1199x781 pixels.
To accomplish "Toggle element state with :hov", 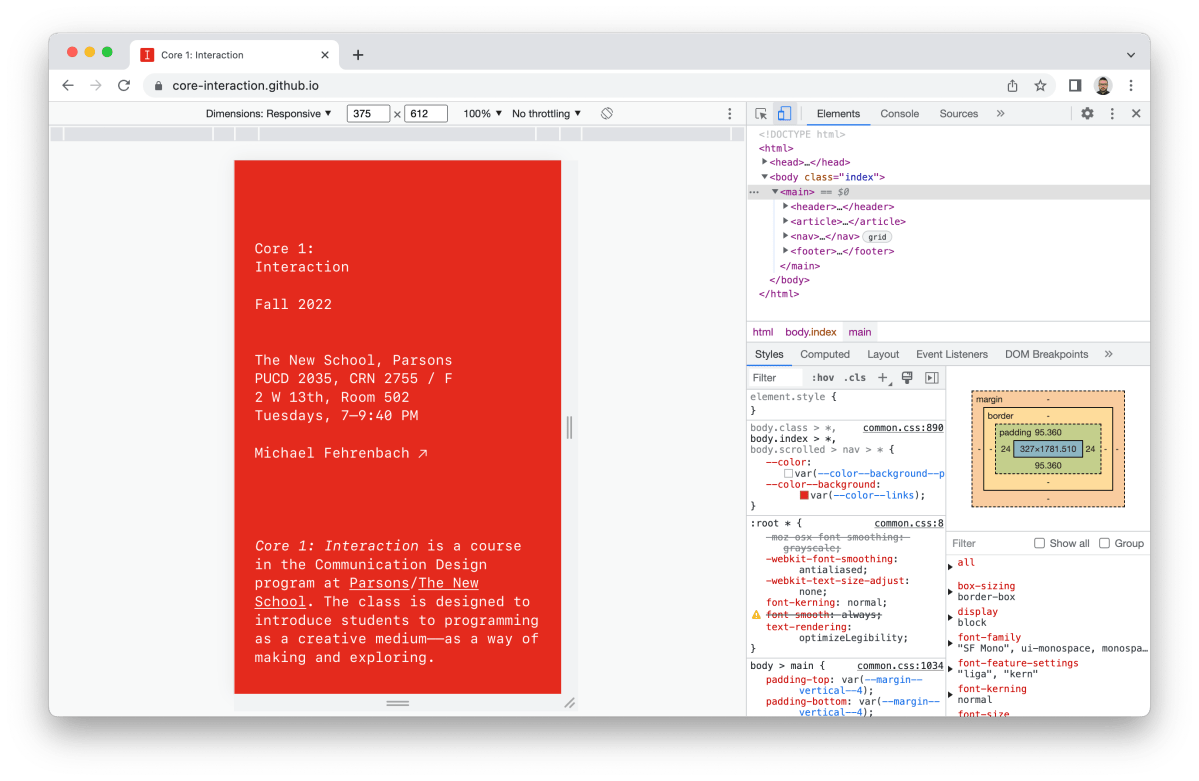I will [823, 377].
